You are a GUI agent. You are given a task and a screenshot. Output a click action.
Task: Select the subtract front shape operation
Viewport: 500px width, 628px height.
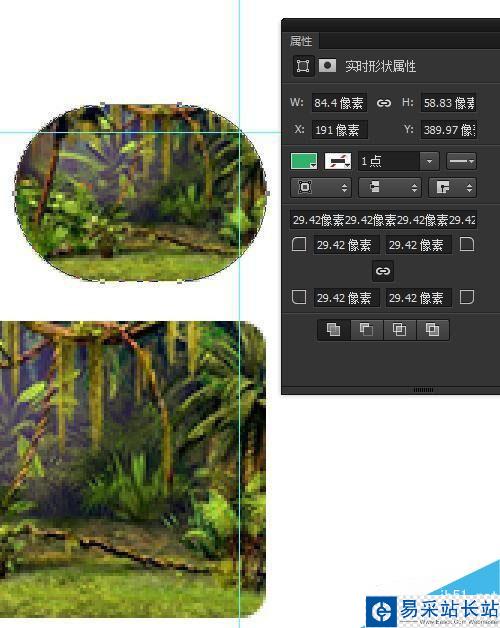click(367, 330)
